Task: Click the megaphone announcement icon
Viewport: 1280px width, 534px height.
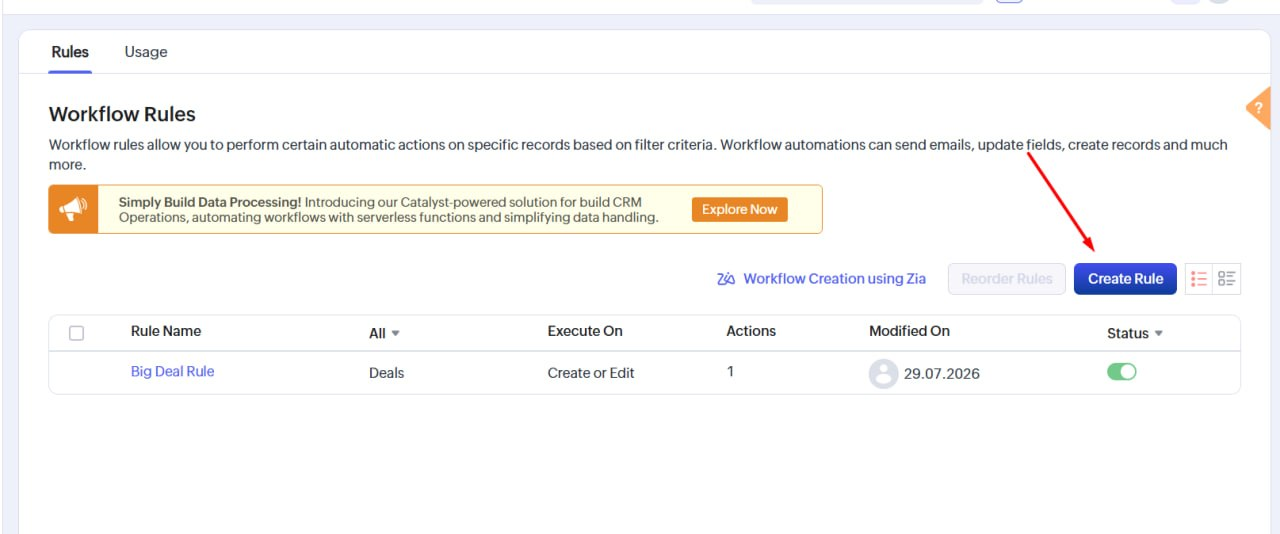Action: 73,209
